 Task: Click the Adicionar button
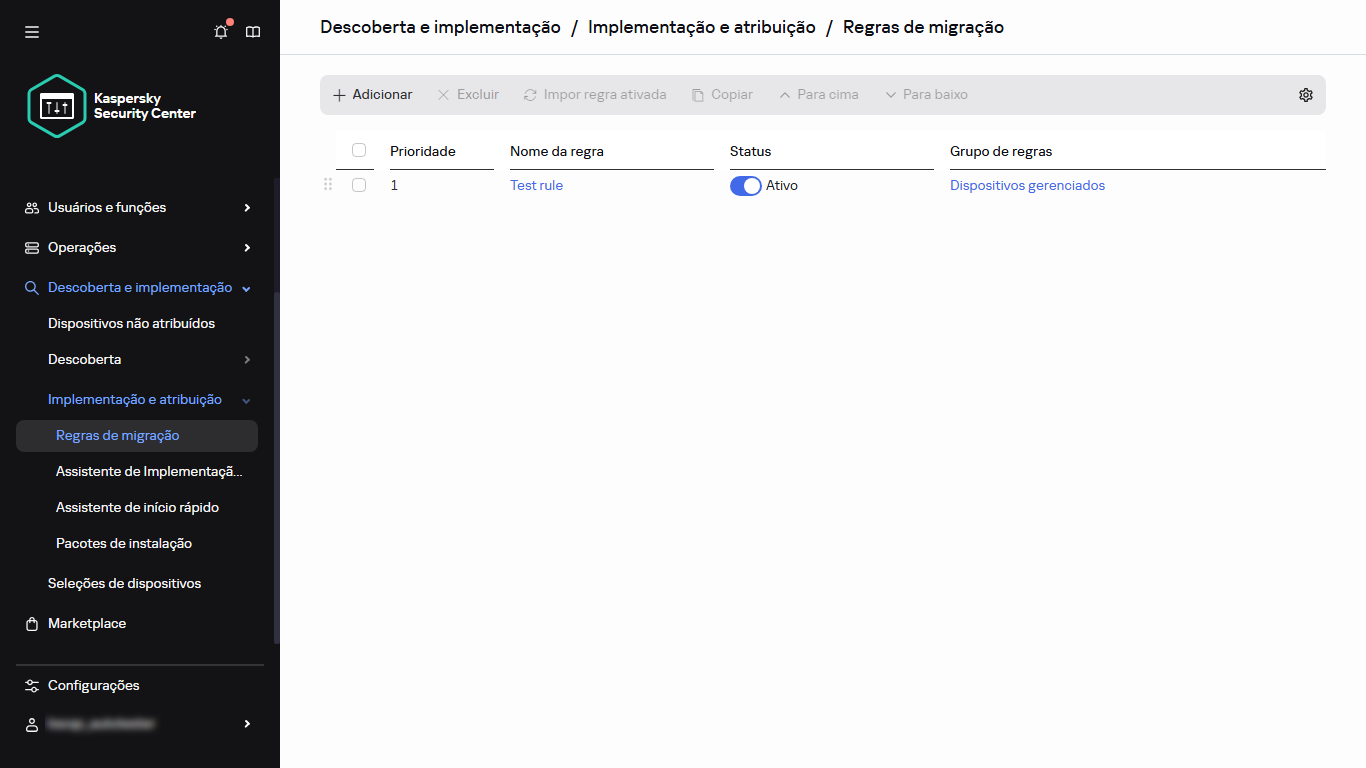[x=371, y=94]
